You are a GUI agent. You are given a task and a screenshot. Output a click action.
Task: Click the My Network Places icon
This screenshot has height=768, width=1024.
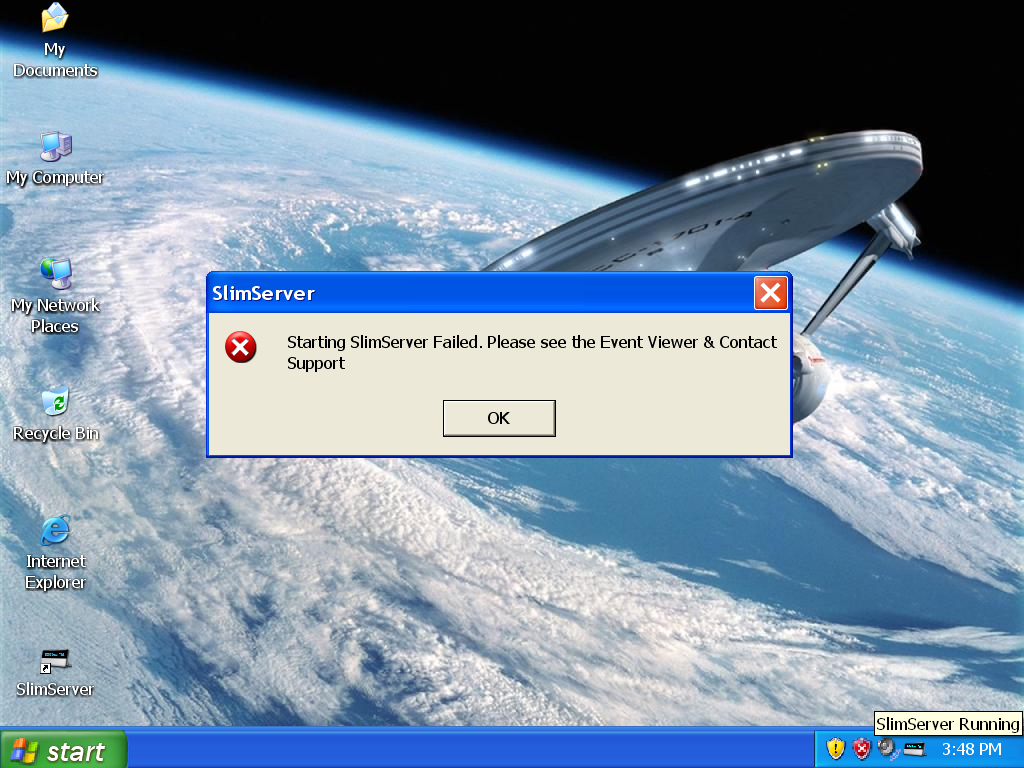tap(55, 274)
